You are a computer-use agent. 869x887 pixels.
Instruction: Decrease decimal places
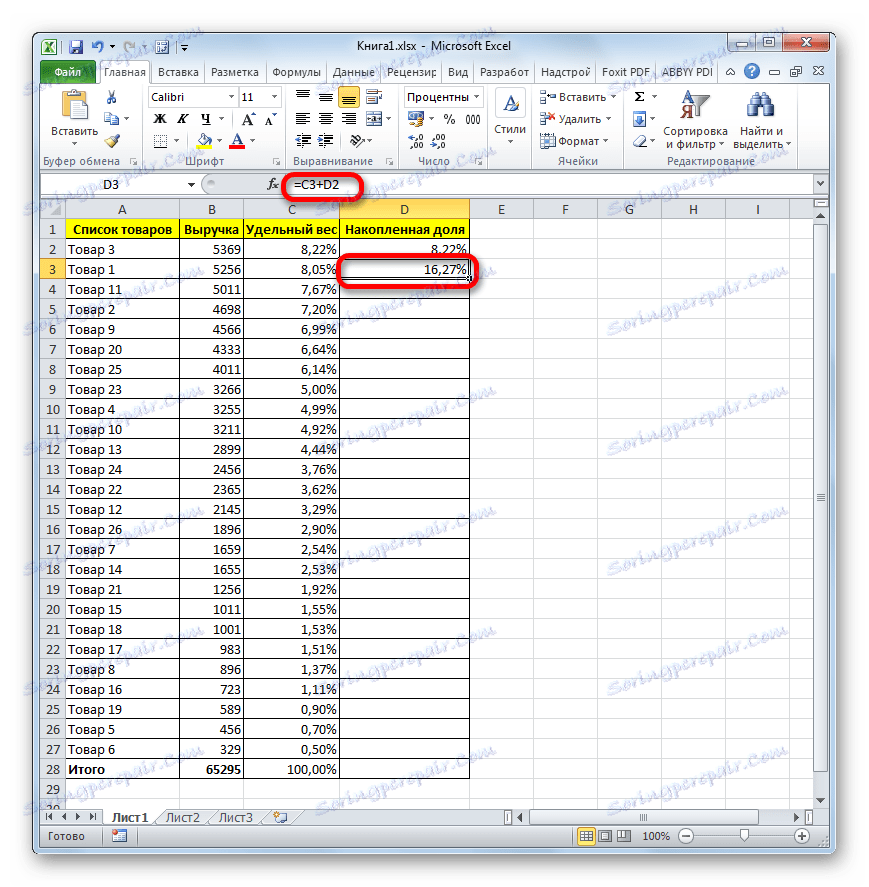point(438,141)
